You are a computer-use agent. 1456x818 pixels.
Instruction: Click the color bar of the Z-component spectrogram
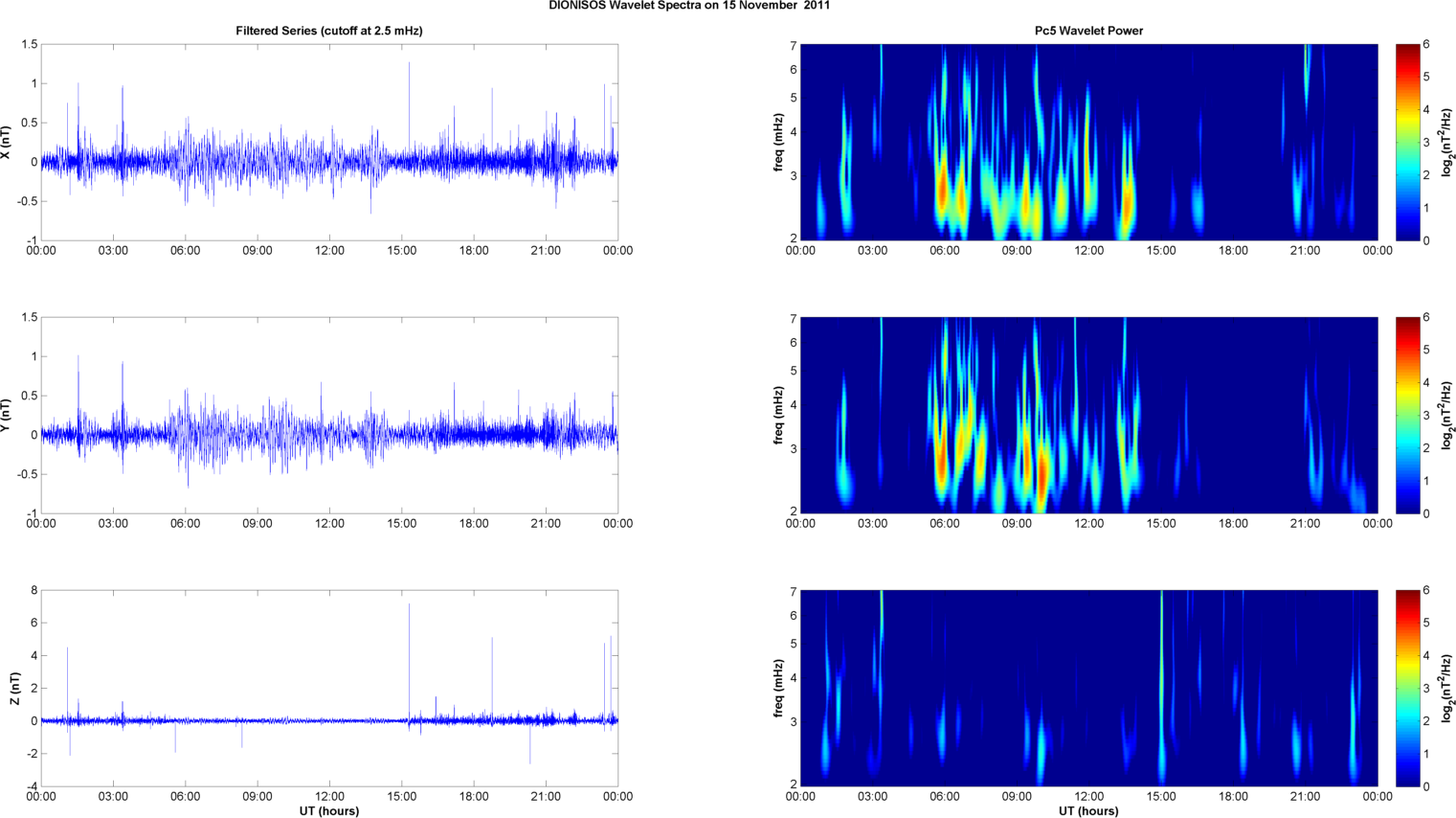click(1407, 689)
